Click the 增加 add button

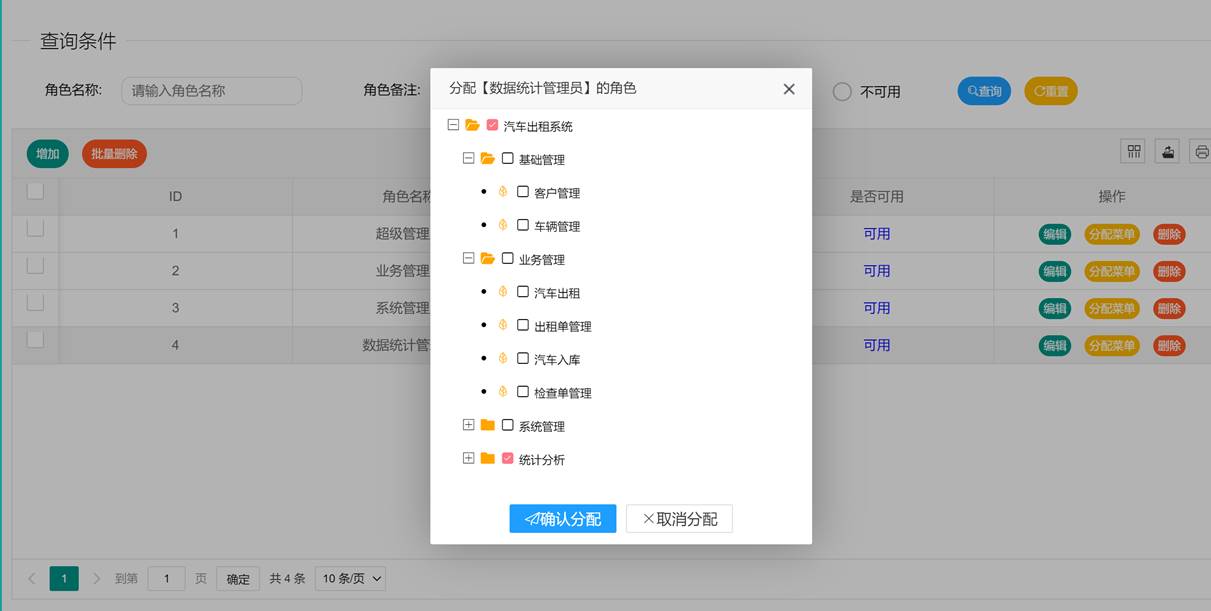(x=47, y=154)
